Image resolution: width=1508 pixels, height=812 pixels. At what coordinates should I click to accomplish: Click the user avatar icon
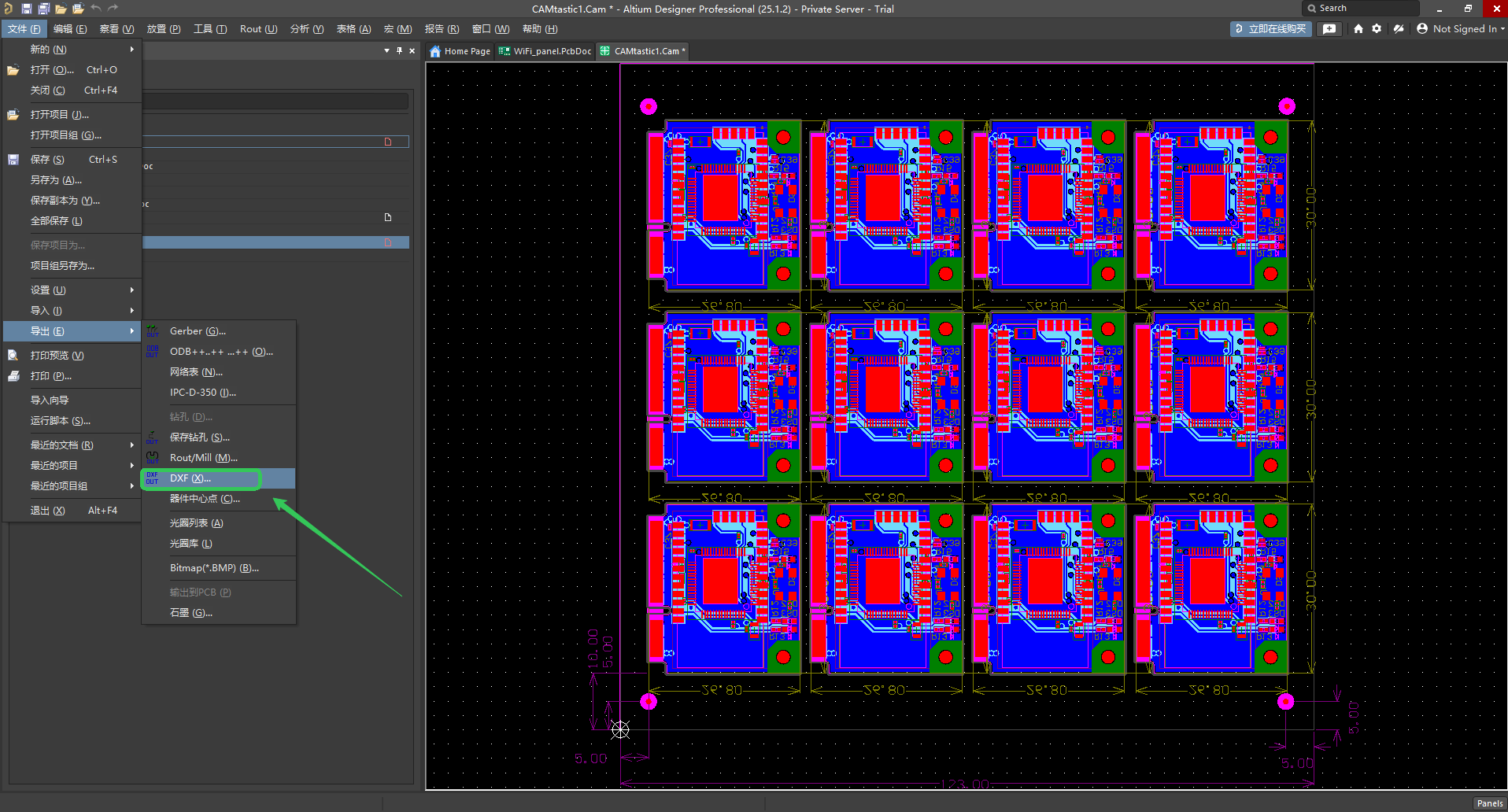pyautogui.click(x=1422, y=29)
